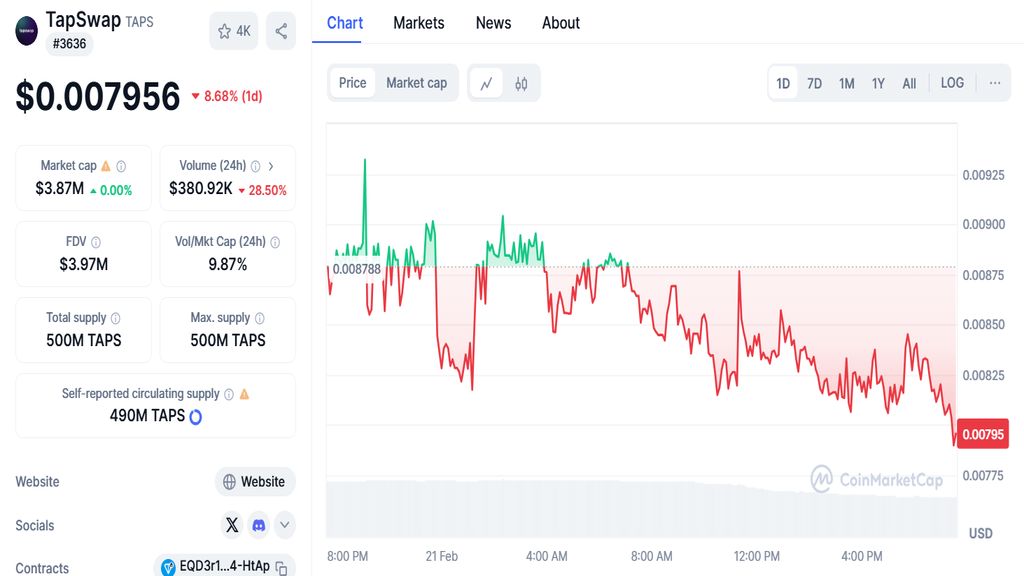Expand Volume (24h) arrow chevron
The image size is (1024, 576).
(270, 167)
